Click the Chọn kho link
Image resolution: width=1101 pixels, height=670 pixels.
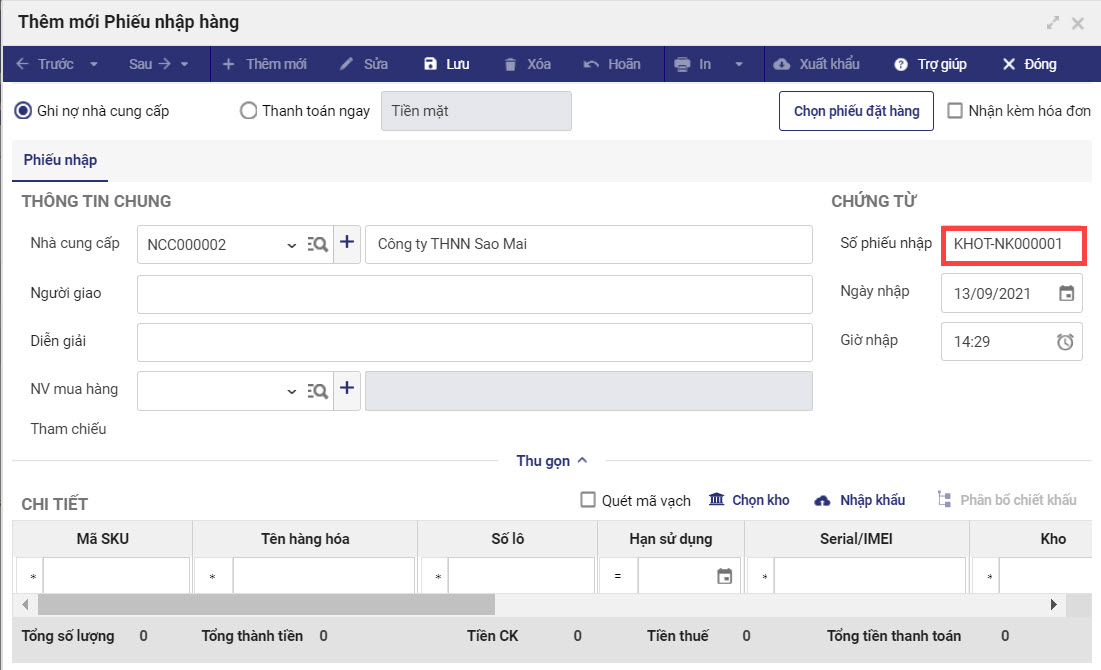point(750,500)
